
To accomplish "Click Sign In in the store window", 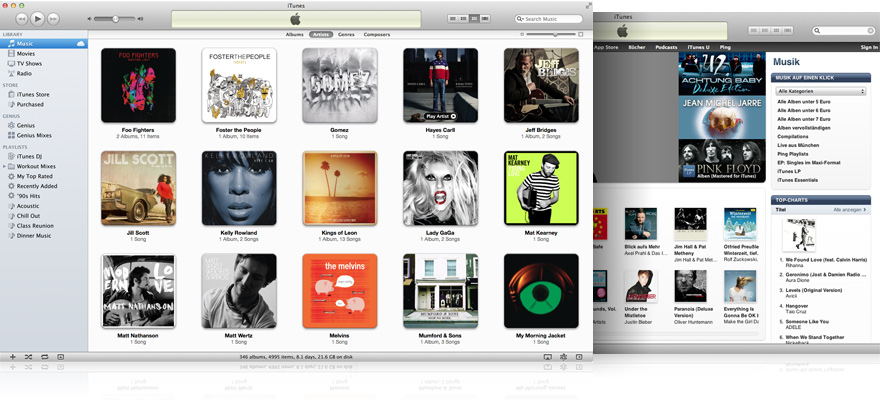I will 869,48.
